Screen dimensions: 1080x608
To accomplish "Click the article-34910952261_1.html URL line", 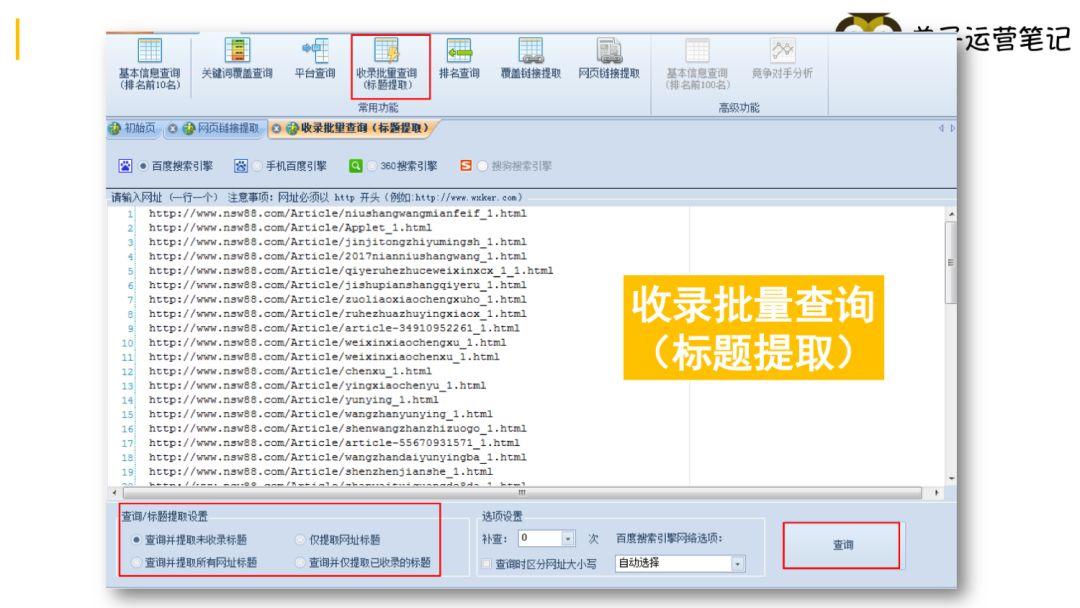I will (334, 328).
